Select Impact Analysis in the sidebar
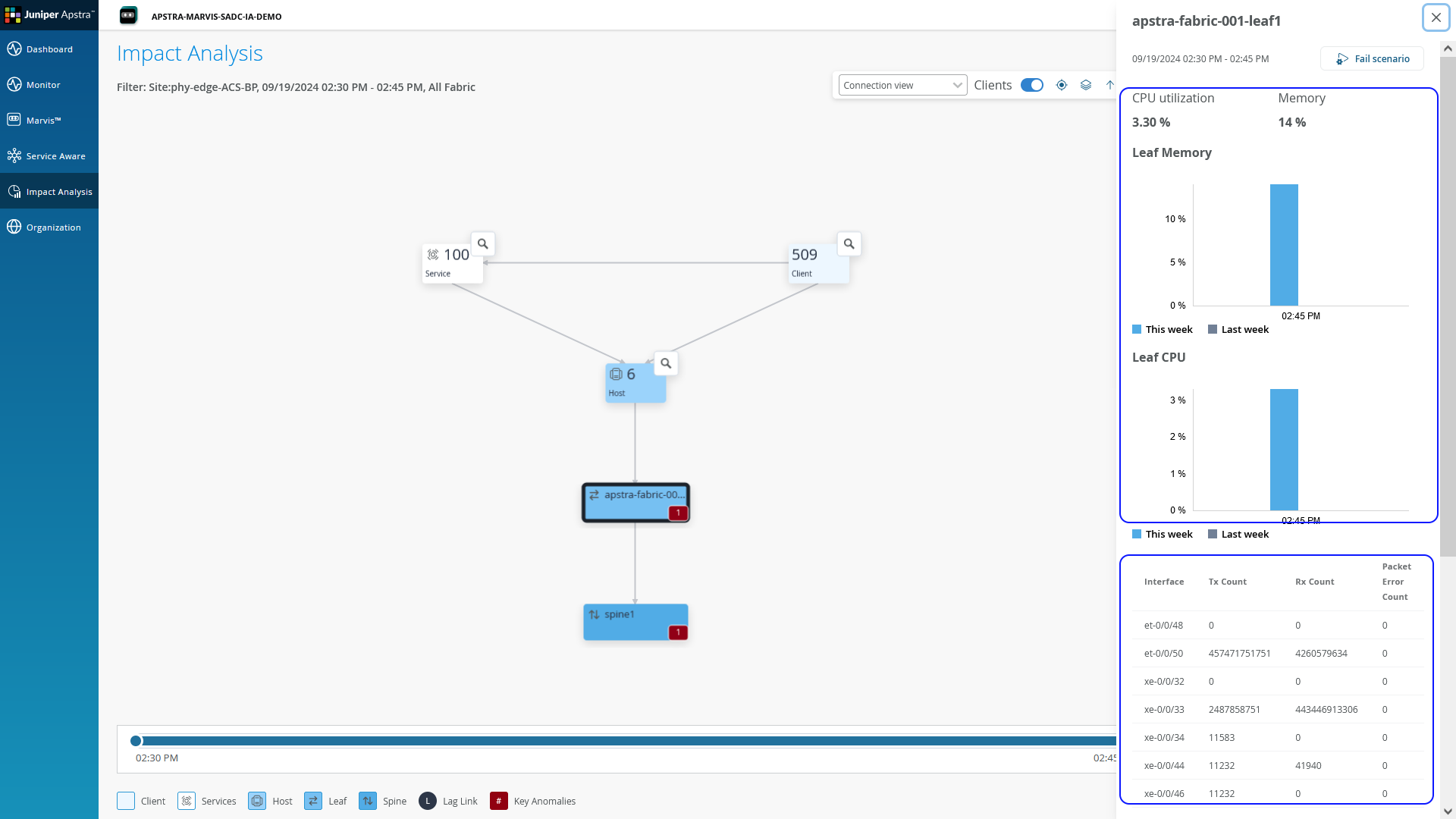The width and height of the screenshot is (1456, 819). pyautogui.click(x=58, y=191)
